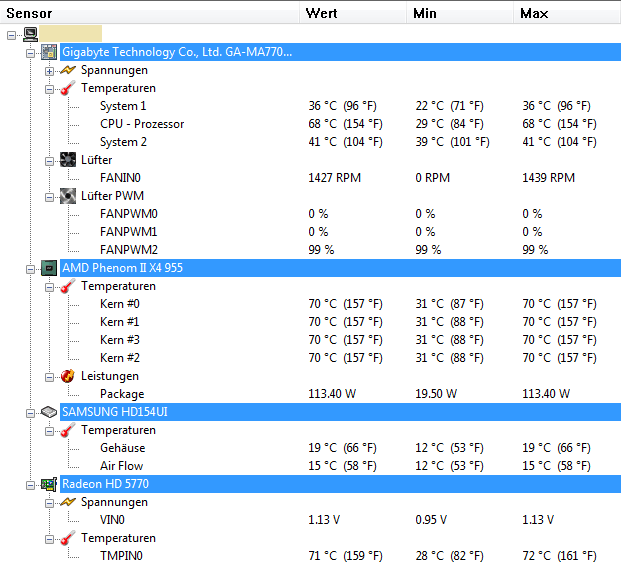Screen dimensions: 621x577
Task: Click thermometer icon under AMD Phenom II
Action: point(68,286)
